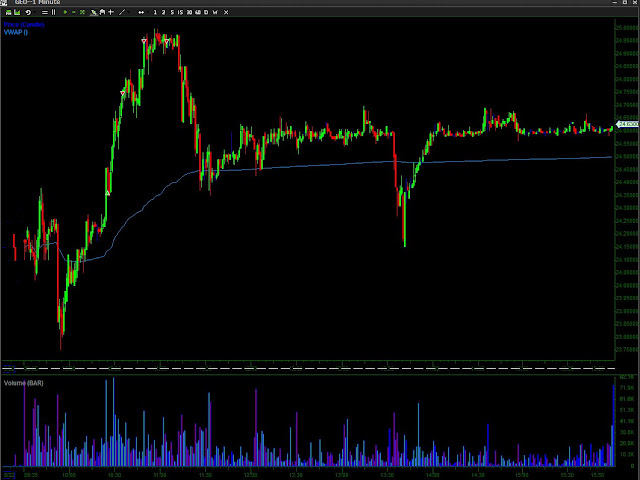Click the drawing edit pencil icon

(x=93, y=12)
